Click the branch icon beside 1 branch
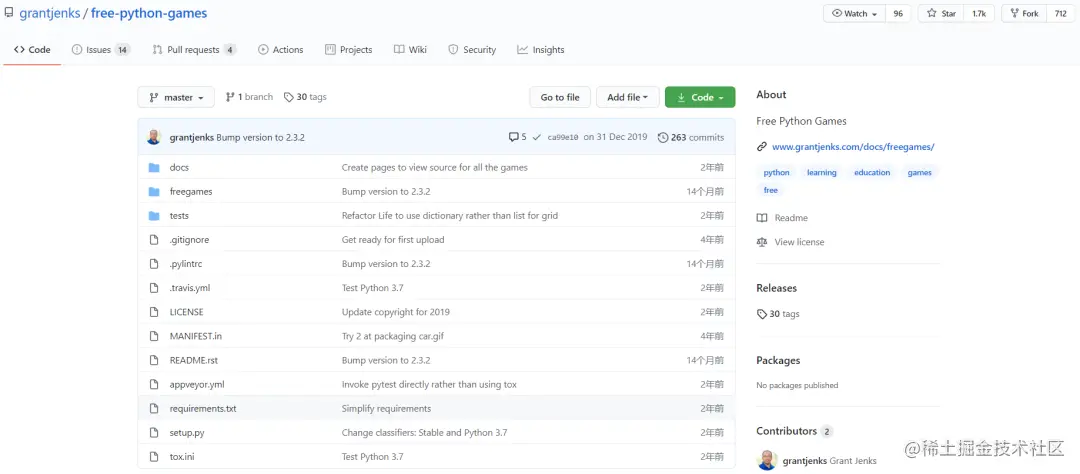Screen dimensions: 1080x474 (230, 97)
